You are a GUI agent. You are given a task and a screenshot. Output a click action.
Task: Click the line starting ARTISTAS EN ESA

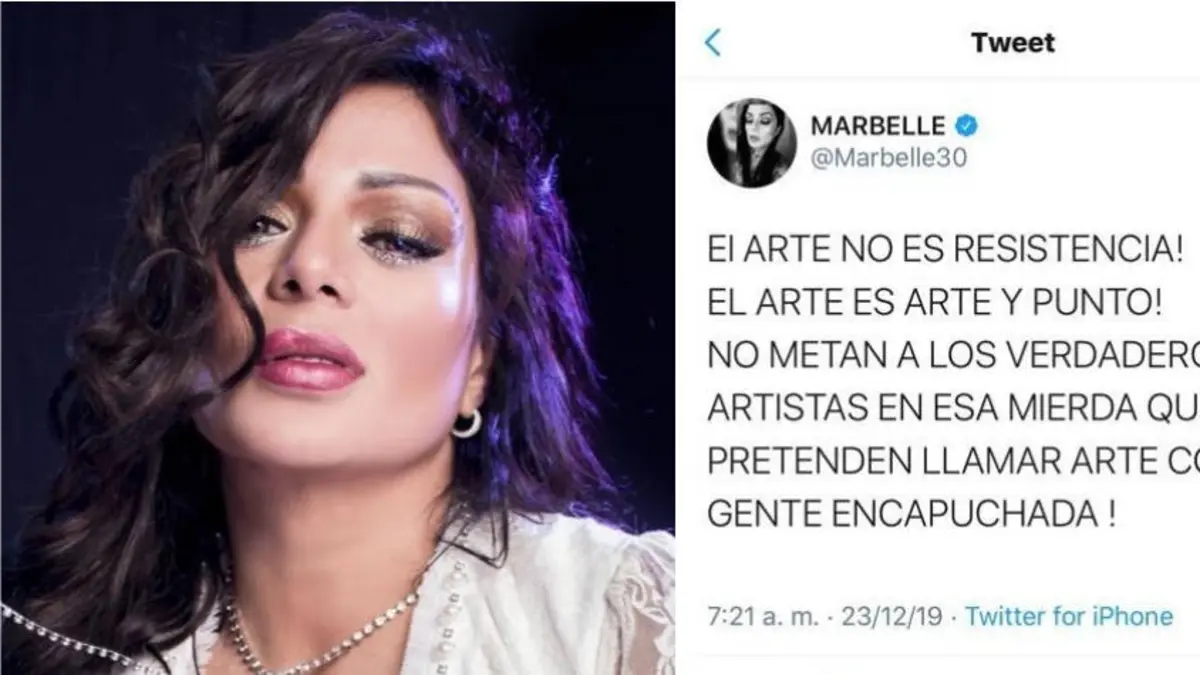coord(953,411)
